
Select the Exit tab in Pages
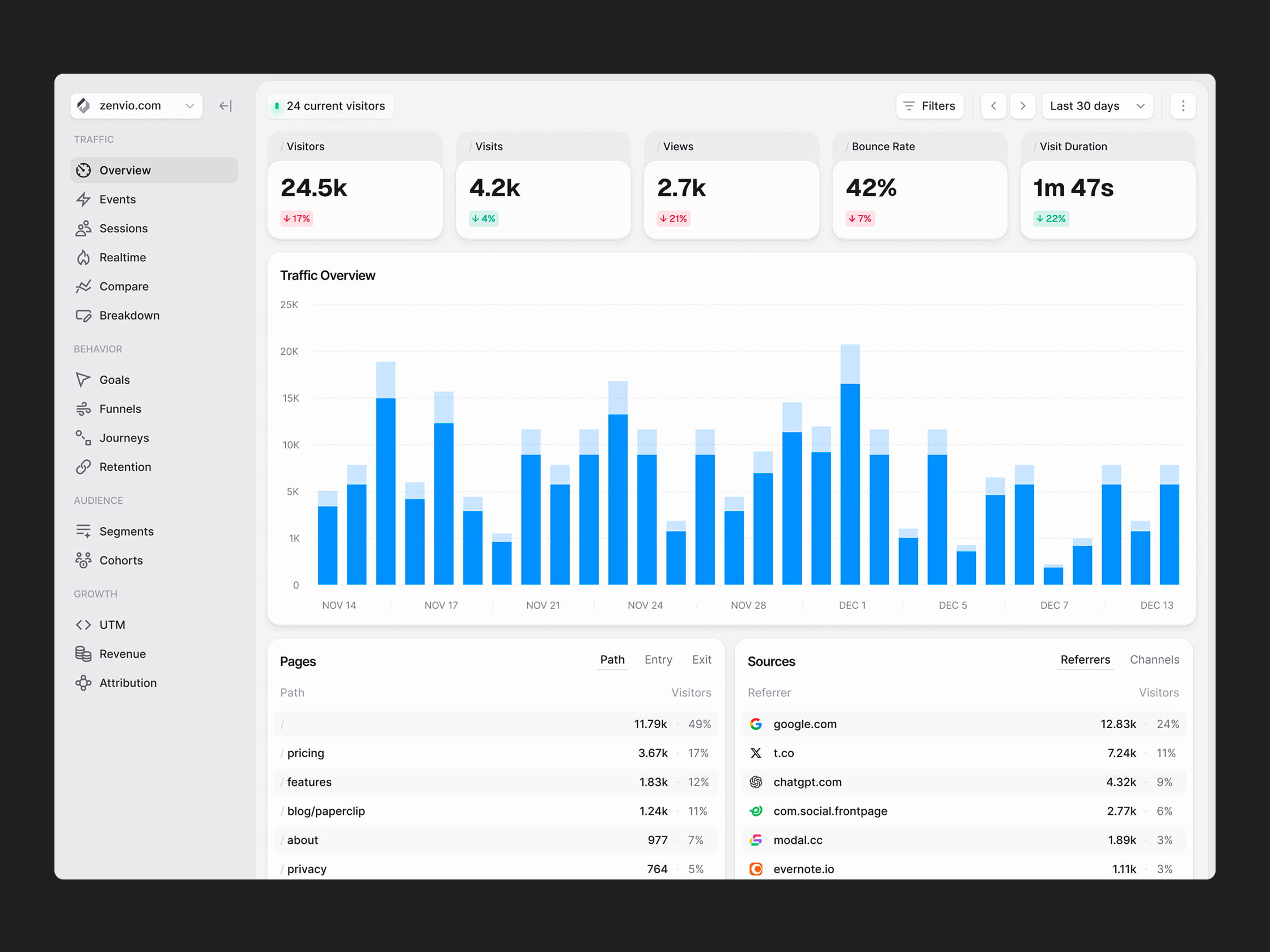click(x=701, y=660)
